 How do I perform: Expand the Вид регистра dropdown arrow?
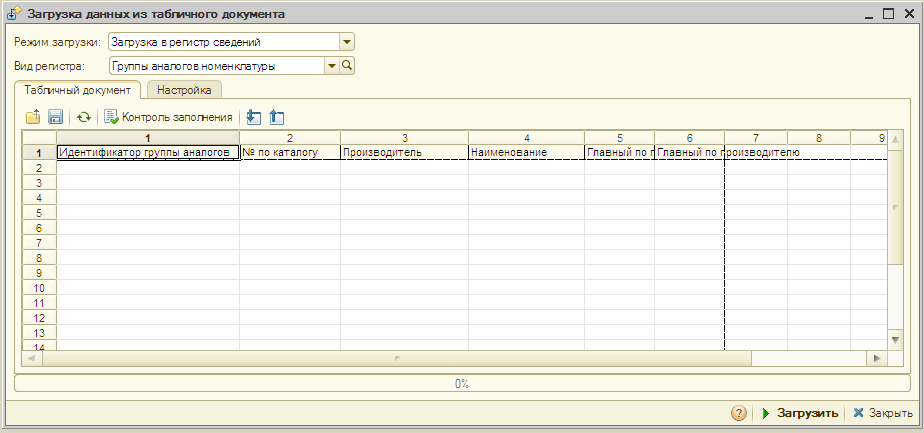331,66
